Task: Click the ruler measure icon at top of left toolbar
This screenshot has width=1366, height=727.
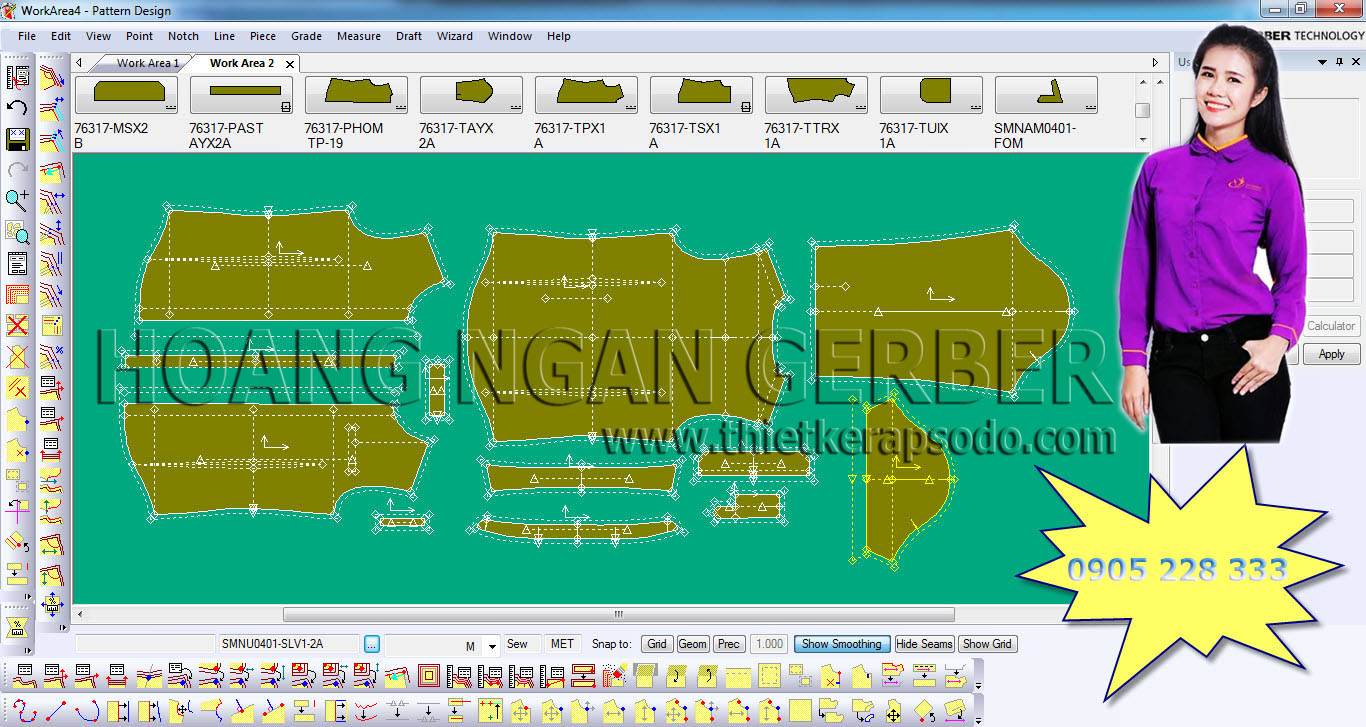Action: (17, 76)
